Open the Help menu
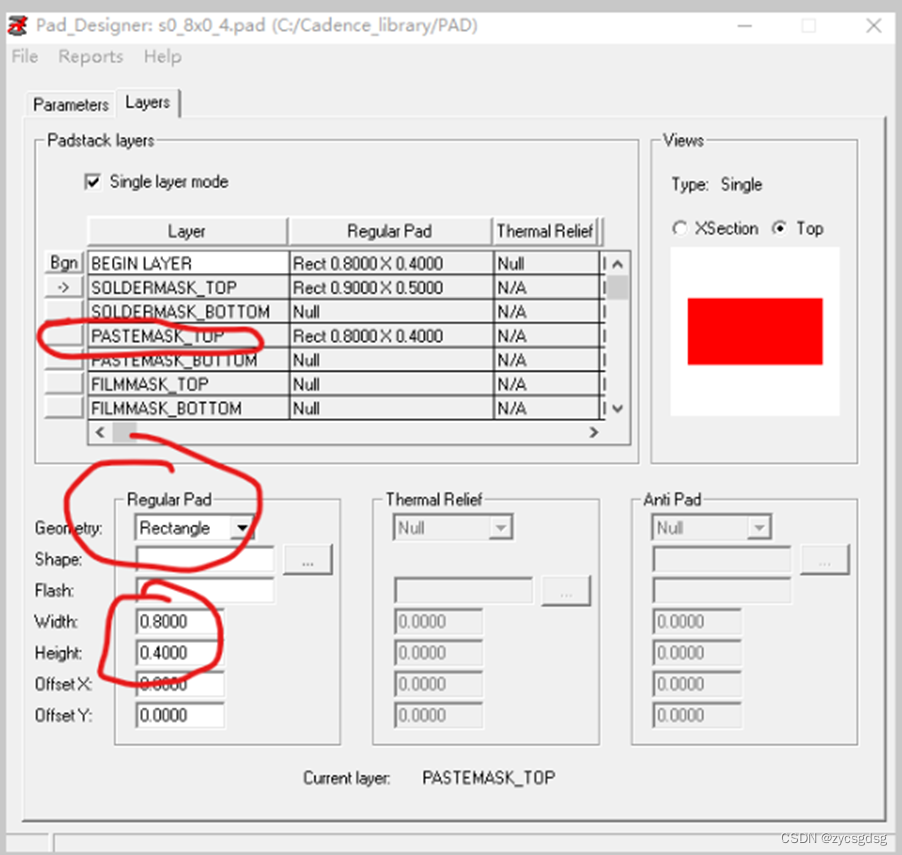The width and height of the screenshot is (902, 855). (162, 57)
